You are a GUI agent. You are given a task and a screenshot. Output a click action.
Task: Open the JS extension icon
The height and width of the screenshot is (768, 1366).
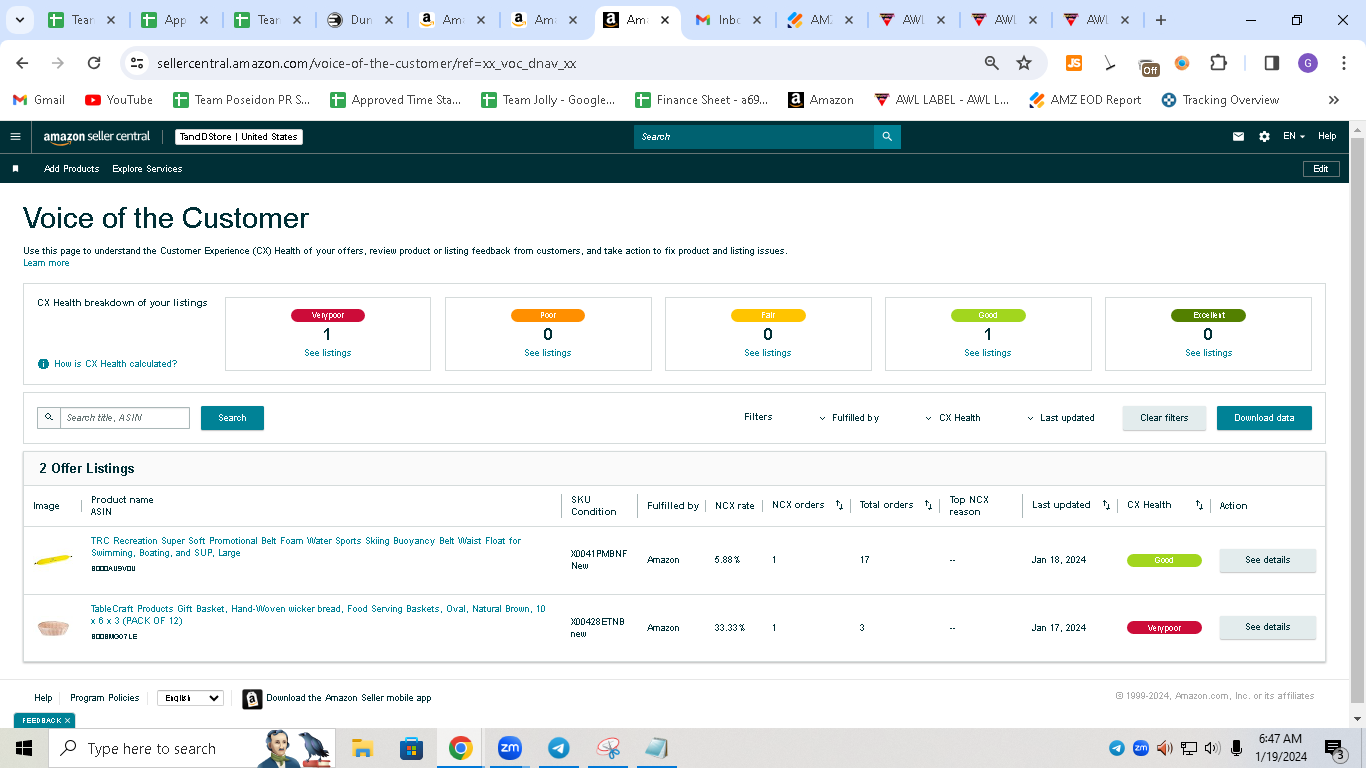(x=1074, y=63)
